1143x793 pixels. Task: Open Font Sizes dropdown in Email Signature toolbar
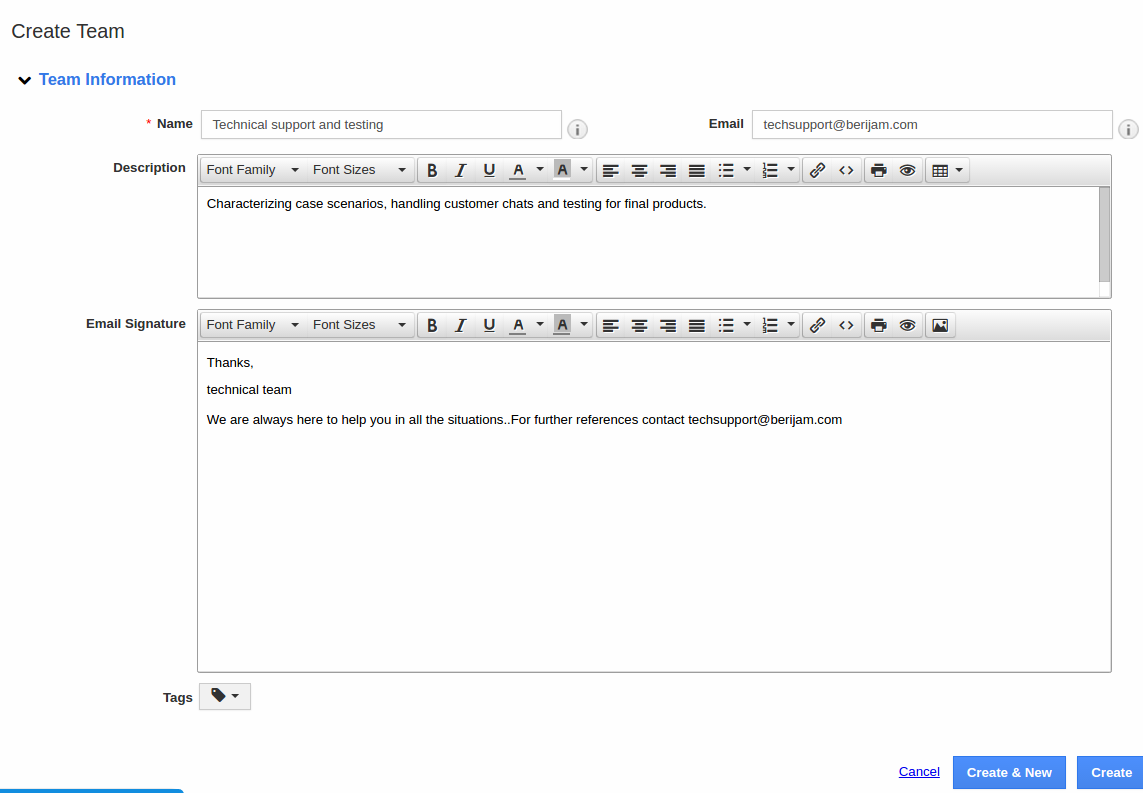pos(359,325)
